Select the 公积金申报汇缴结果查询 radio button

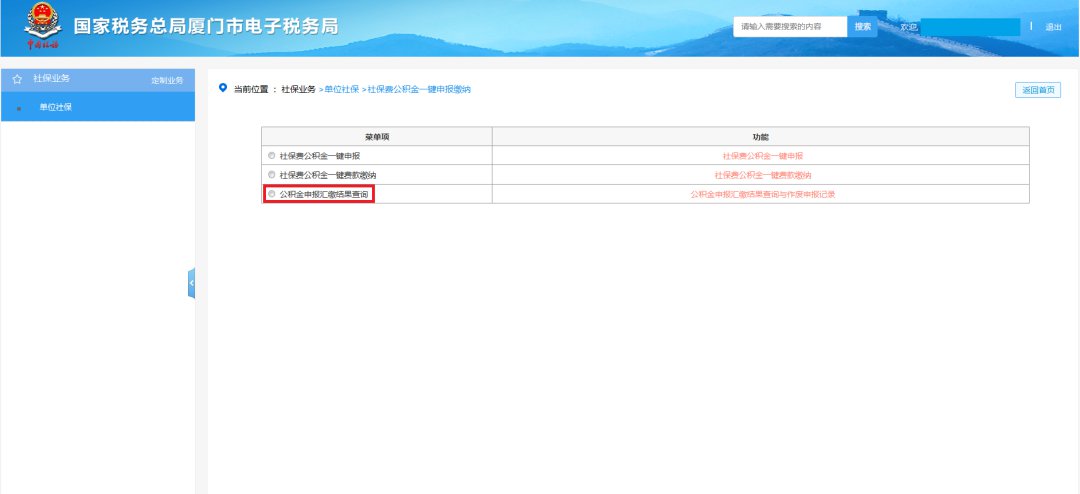click(x=271, y=194)
